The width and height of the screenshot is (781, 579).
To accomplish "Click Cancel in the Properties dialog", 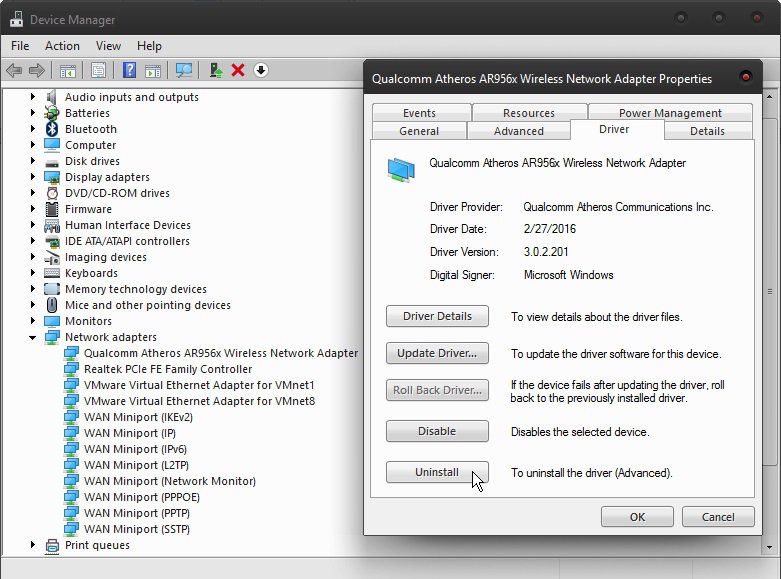I will click(x=718, y=517).
